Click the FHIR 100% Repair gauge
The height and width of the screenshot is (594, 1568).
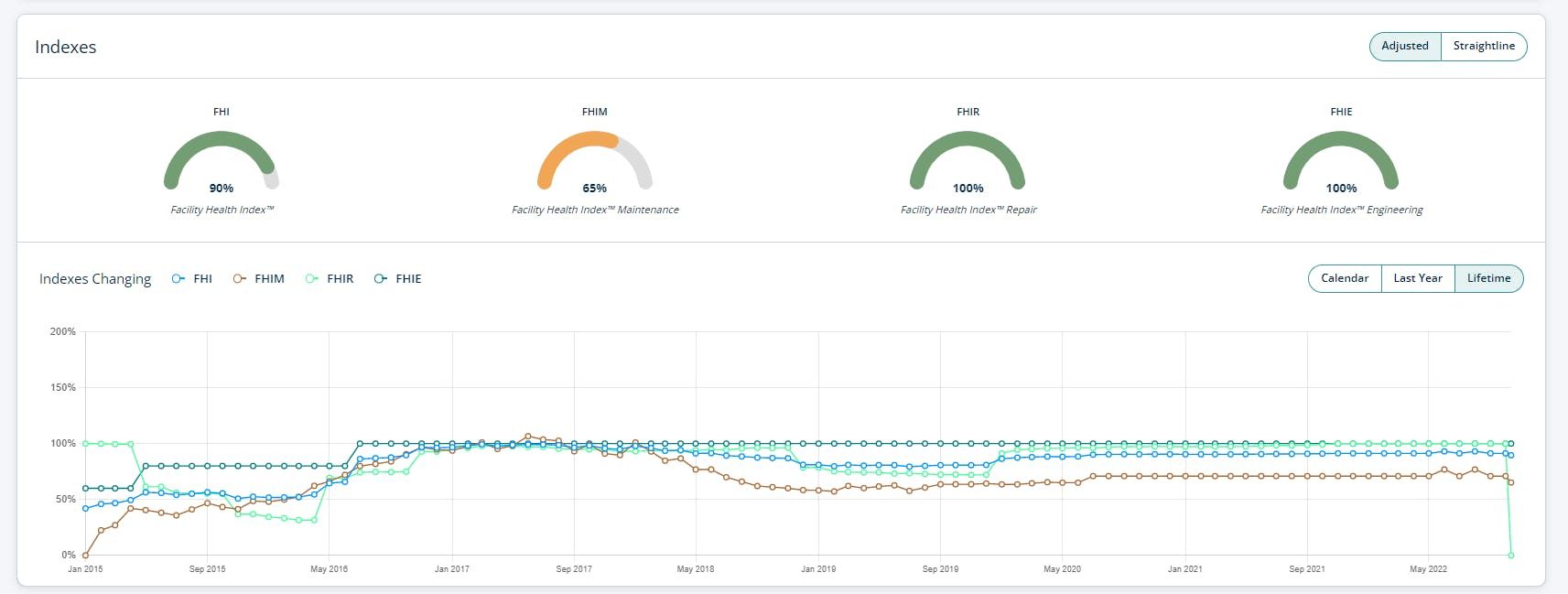click(x=968, y=160)
